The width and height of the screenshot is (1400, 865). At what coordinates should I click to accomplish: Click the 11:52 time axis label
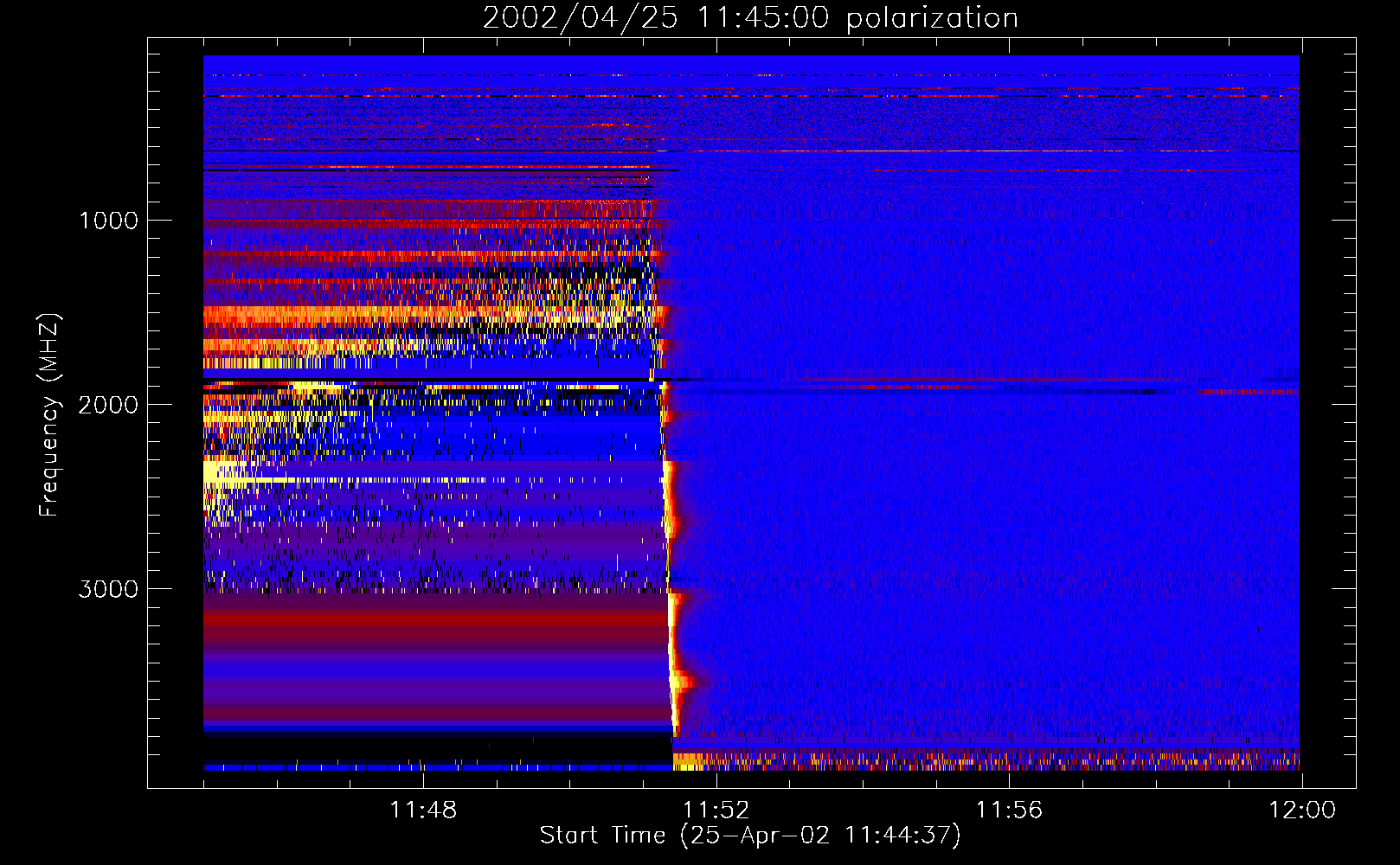[x=716, y=811]
